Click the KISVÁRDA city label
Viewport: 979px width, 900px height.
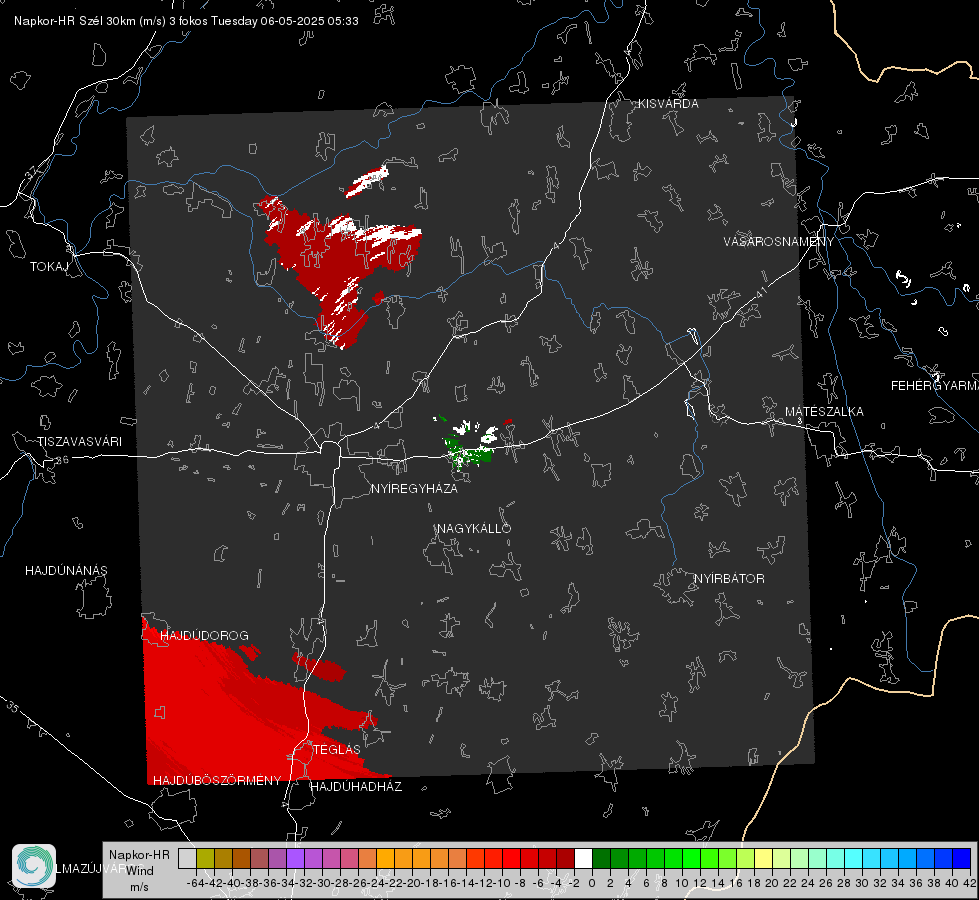point(668,104)
